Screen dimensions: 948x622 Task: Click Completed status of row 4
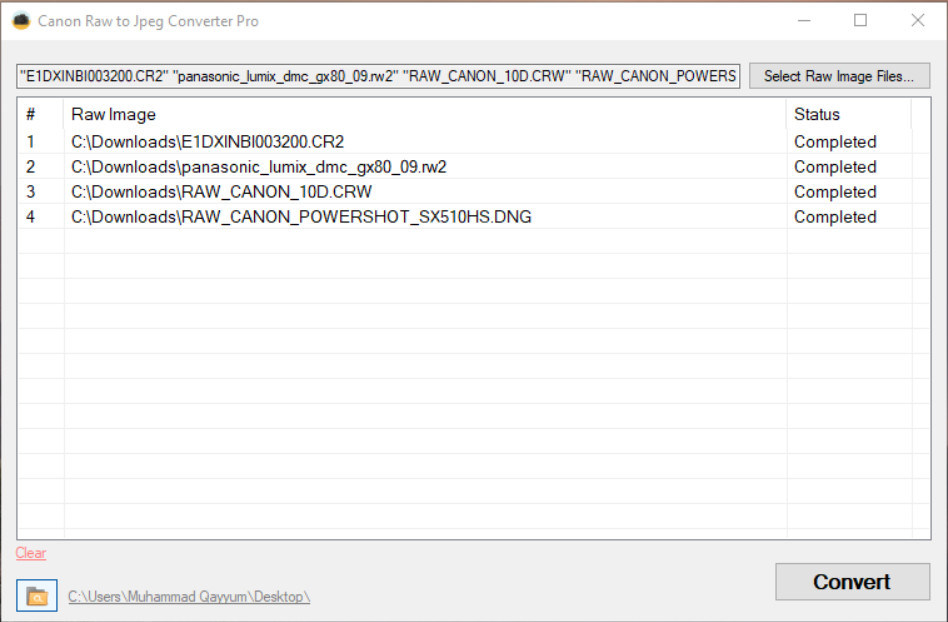click(x=835, y=217)
